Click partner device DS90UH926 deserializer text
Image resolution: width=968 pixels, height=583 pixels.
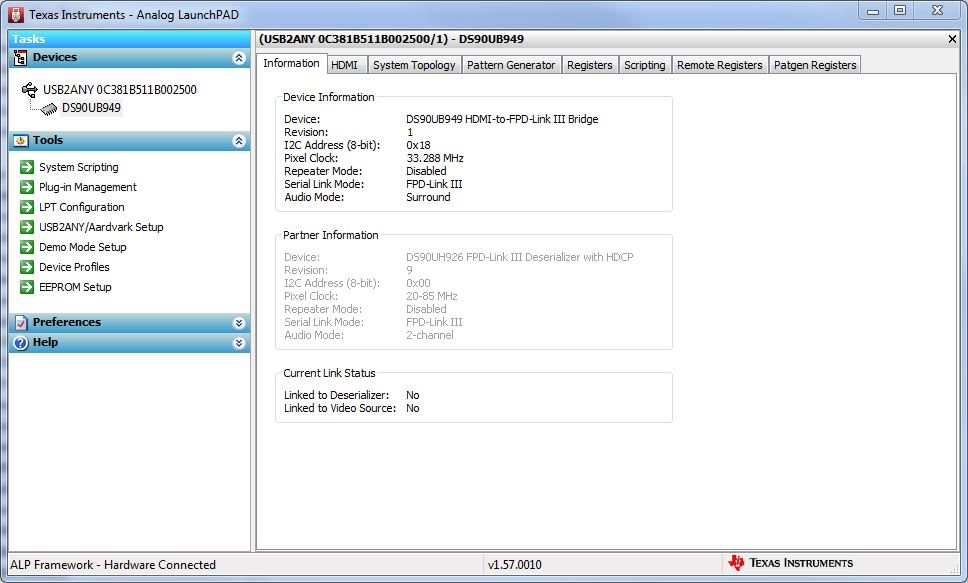click(520, 257)
